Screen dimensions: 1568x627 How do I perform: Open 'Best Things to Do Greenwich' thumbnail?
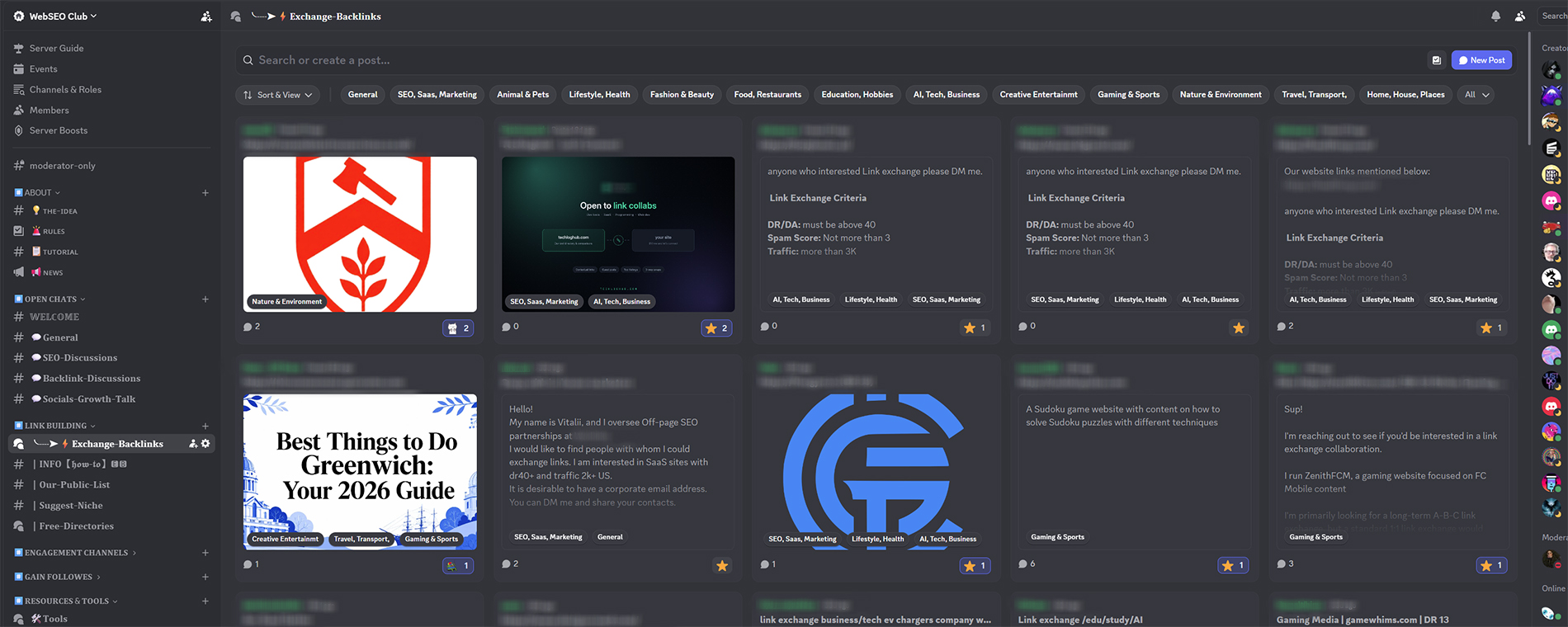click(360, 472)
